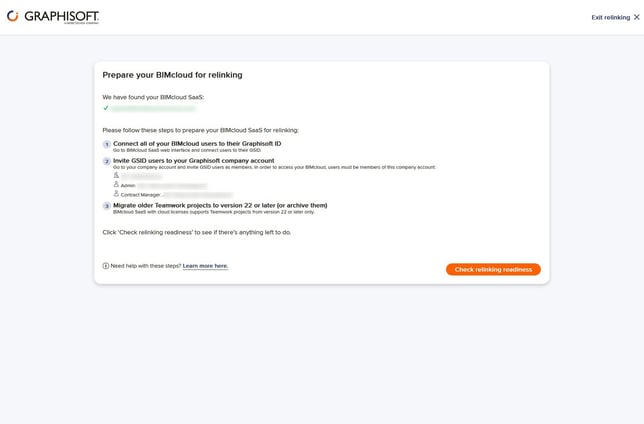644x424 pixels.
Task: Click the Prepare your BIMcloud for relinking title
Action: (x=172, y=75)
